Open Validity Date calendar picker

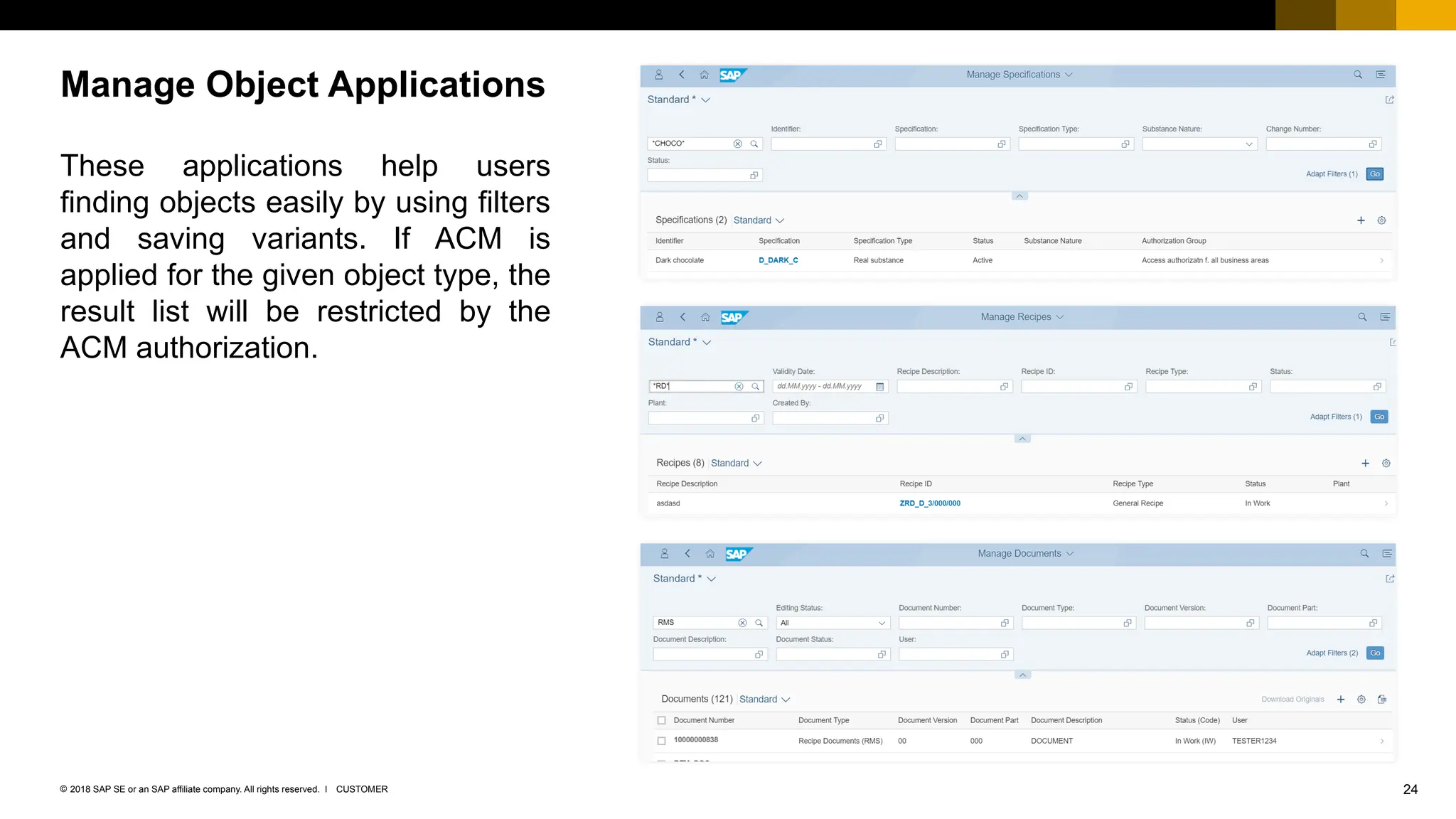880,387
